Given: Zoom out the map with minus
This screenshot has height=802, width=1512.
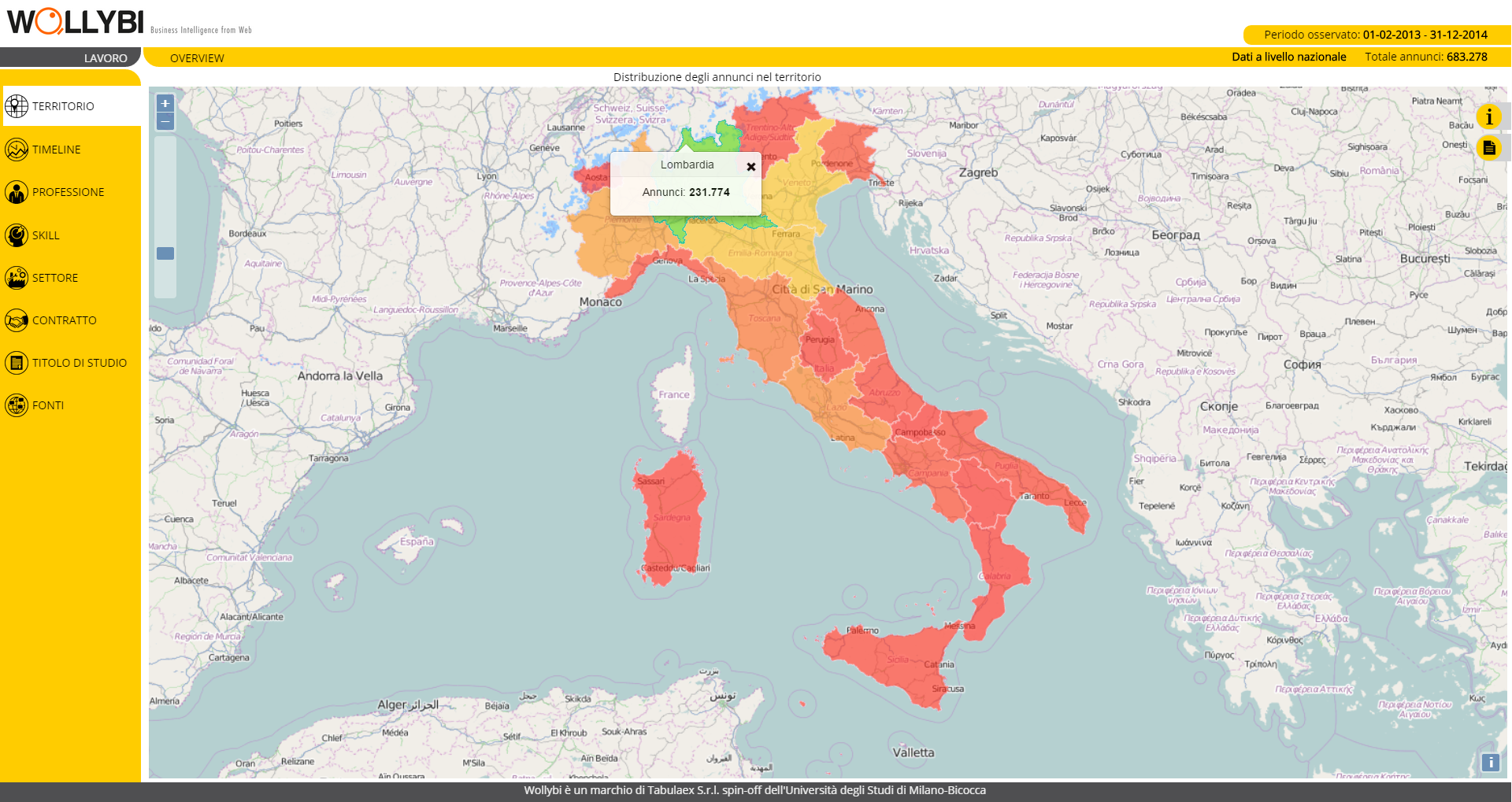Looking at the screenshot, I should [x=165, y=121].
